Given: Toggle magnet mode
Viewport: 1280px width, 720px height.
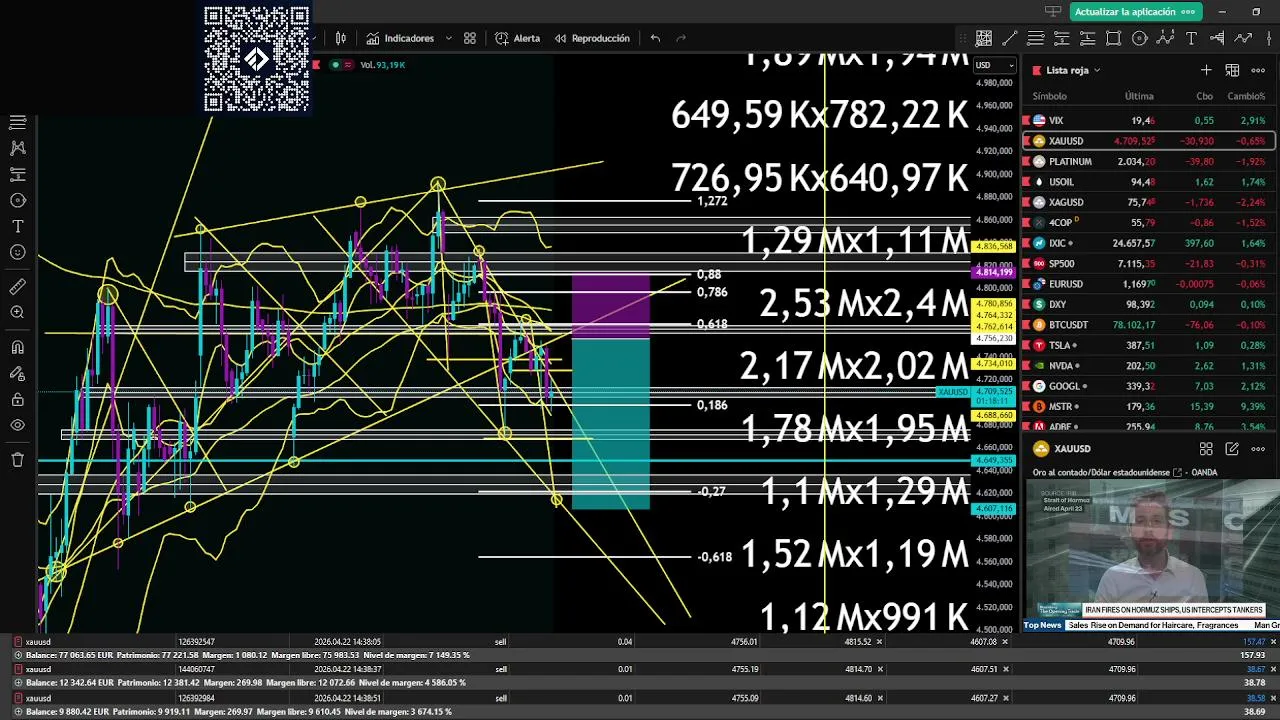Looking at the screenshot, I should (17, 348).
